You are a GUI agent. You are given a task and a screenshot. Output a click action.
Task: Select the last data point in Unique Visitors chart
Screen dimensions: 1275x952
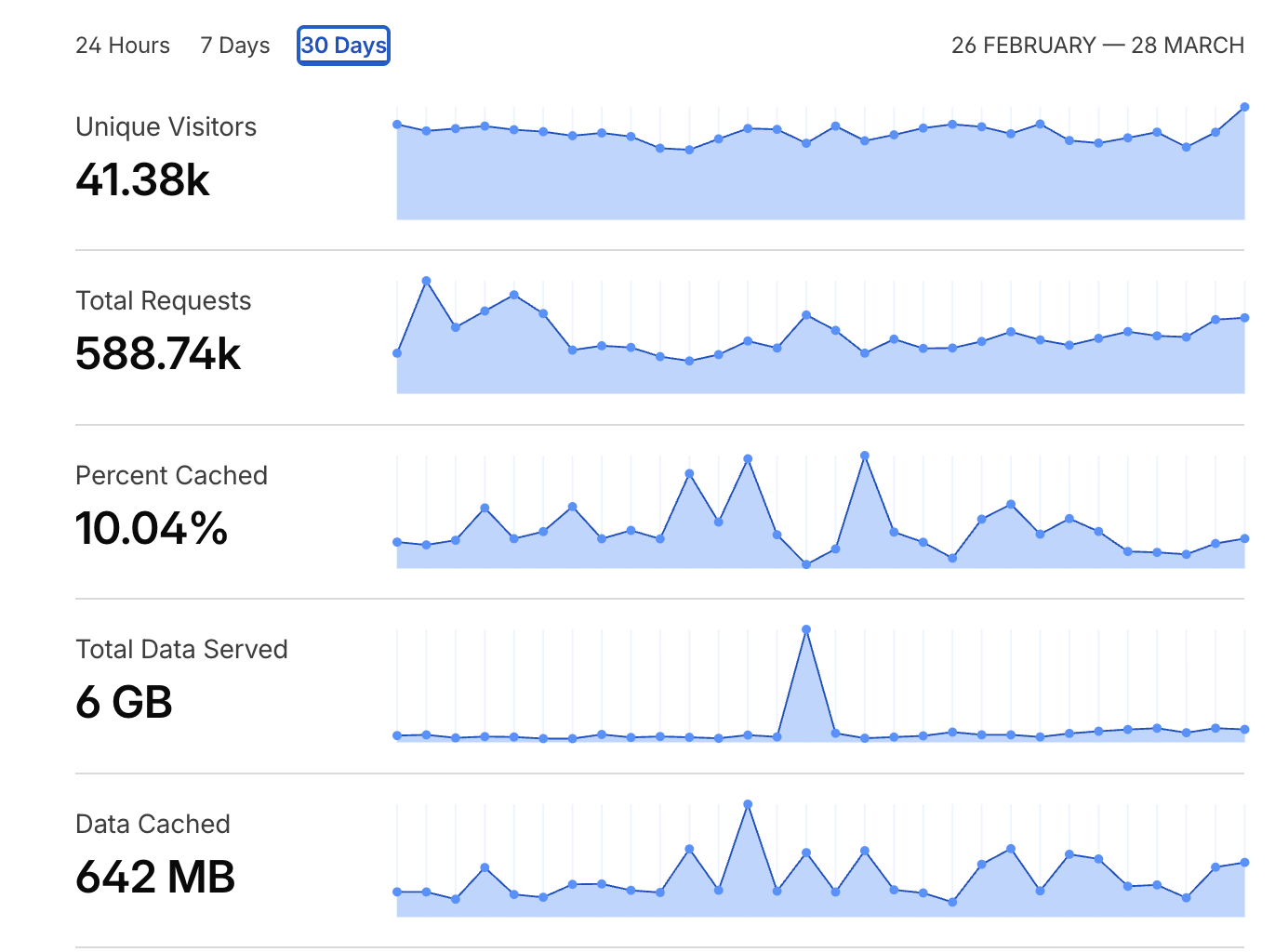coord(1244,107)
